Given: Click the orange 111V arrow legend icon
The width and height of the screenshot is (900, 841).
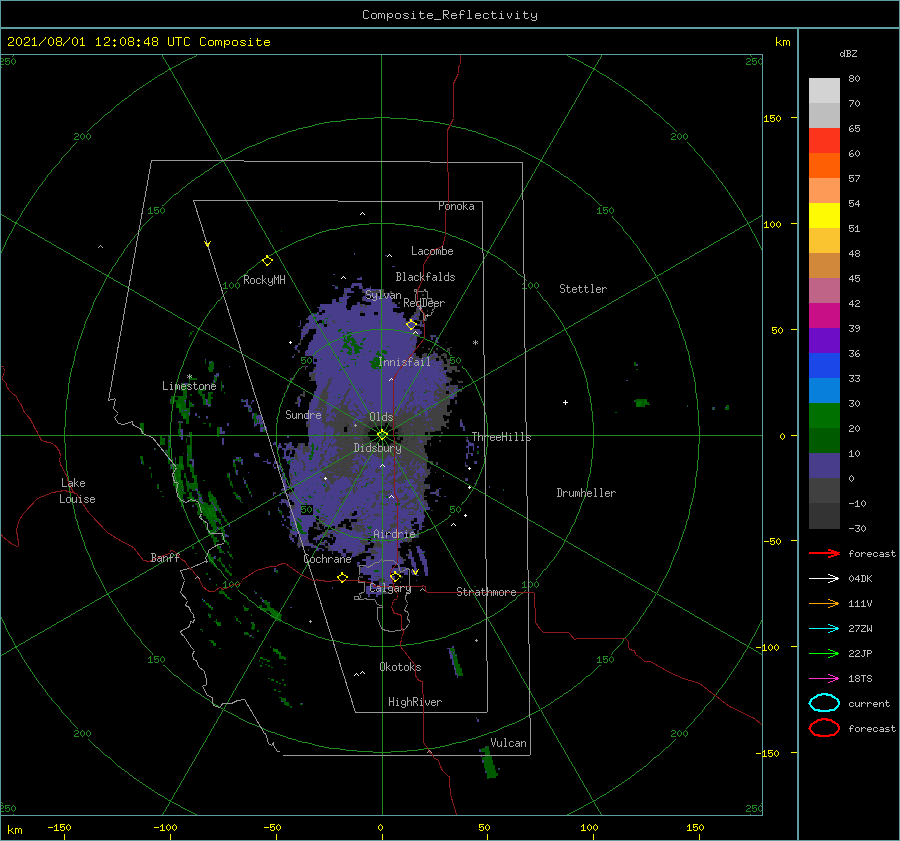Looking at the screenshot, I should (824, 603).
